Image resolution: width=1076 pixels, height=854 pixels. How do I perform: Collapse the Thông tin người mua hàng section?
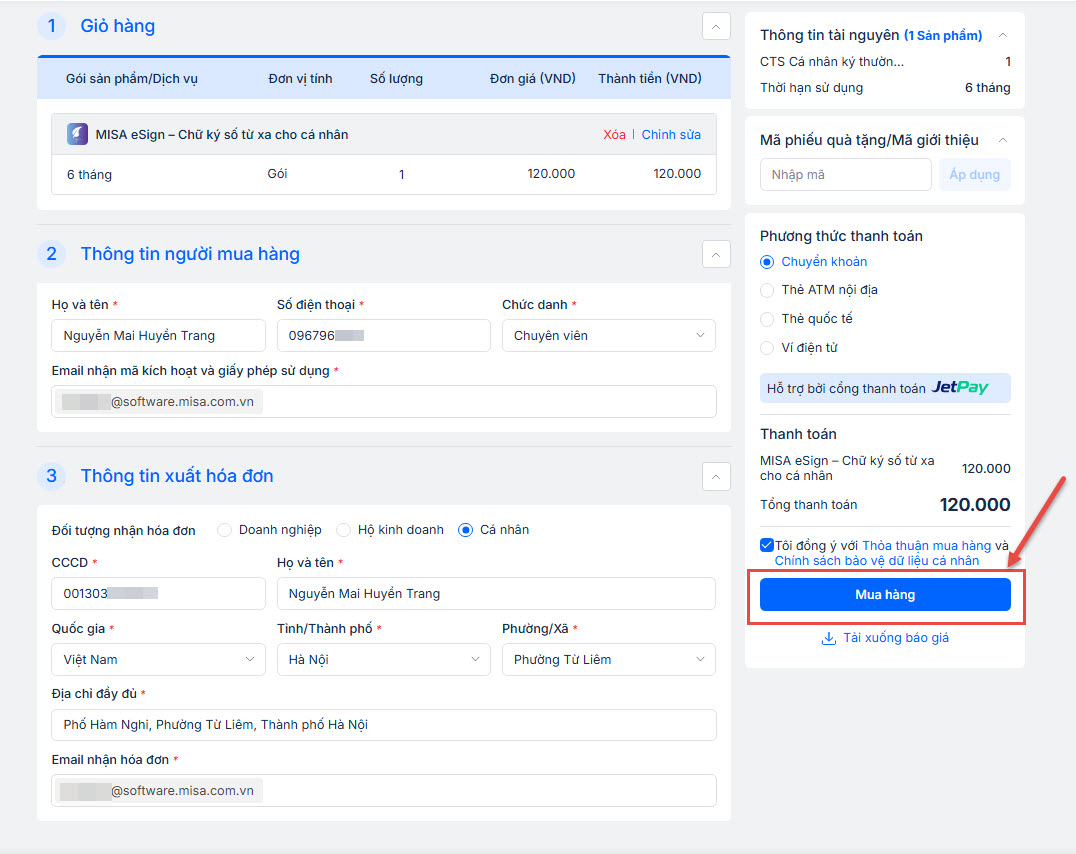tap(716, 254)
